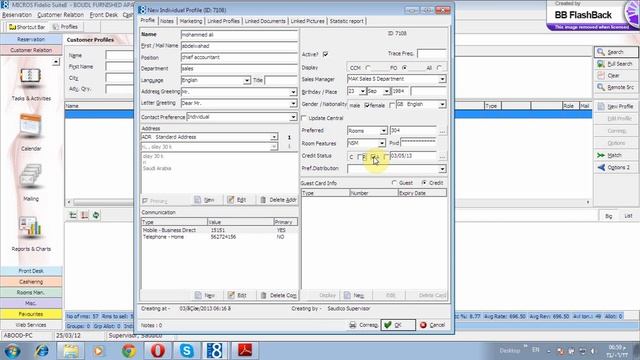Viewport: 640px width, 360px height.
Task: Click the Search button with magnifier icon
Action: (616, 52)
